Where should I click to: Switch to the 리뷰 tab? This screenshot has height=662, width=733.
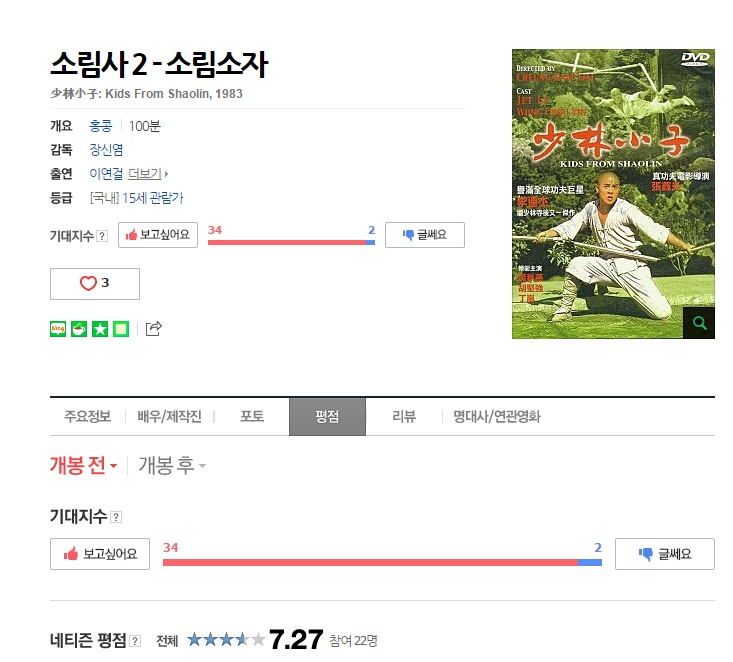point(404,417)
